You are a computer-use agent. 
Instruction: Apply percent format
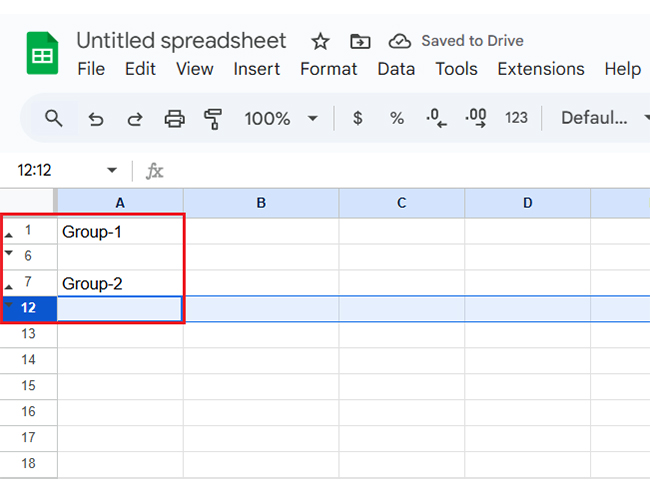(397, 118)
